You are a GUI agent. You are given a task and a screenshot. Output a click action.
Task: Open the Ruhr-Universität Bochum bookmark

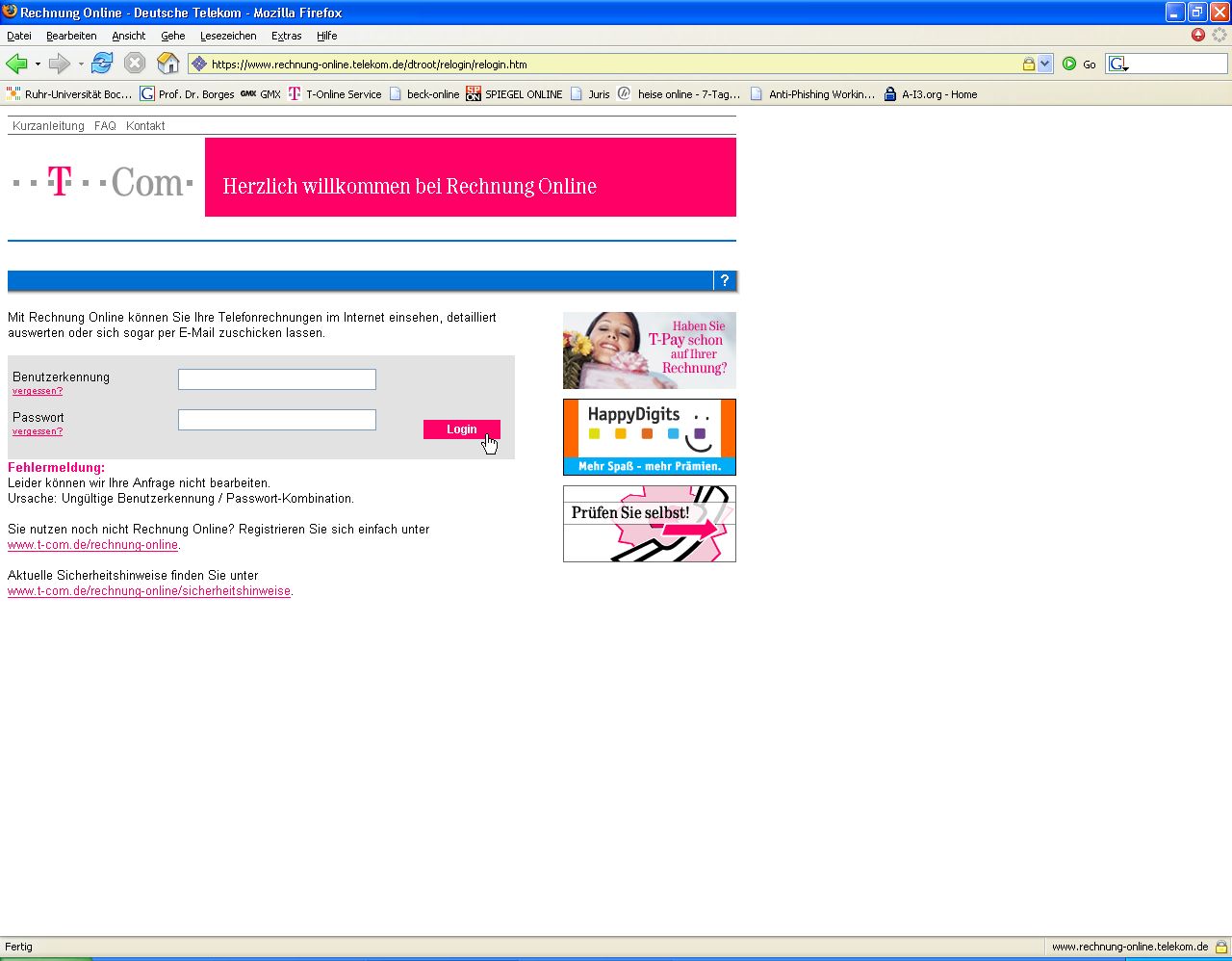69,94
